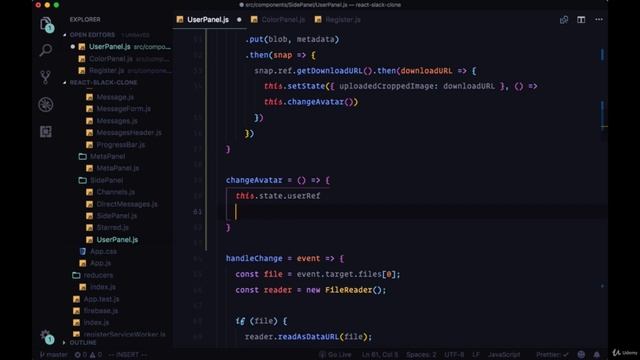Screen dimensions: 640x360
Task: Open the errors and warnings count in the status bar
Action: pos(88,355)
